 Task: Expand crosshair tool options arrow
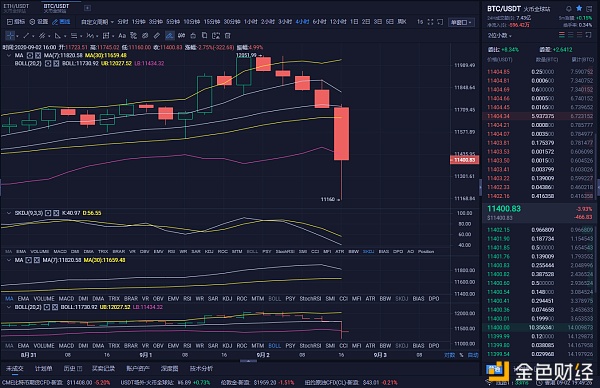click(18, 36)
